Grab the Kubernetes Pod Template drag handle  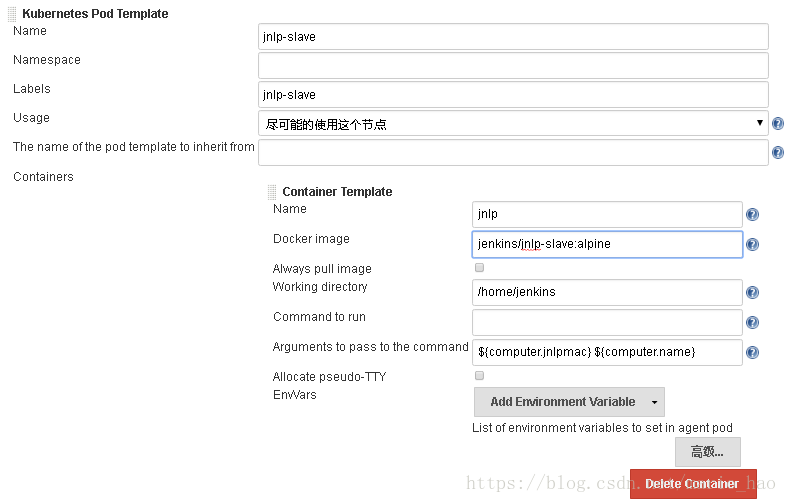pos(12,14)
